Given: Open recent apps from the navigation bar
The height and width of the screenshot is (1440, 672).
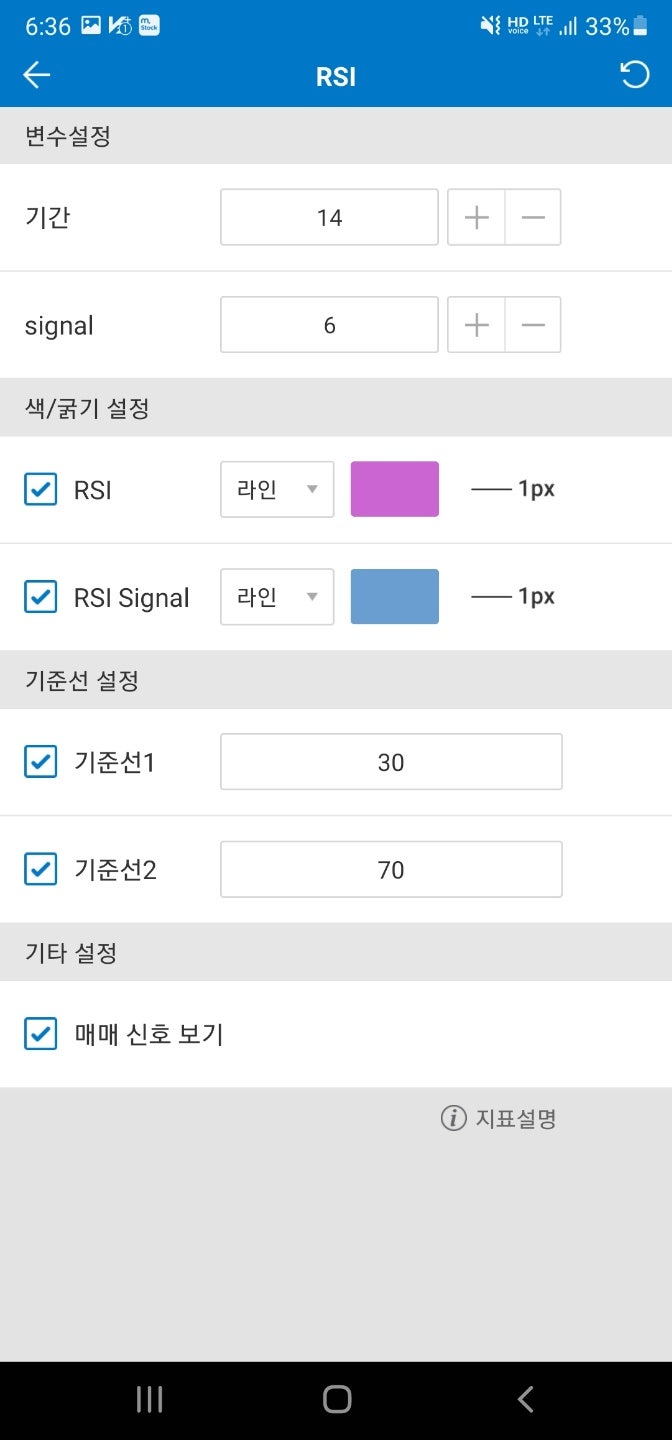Looking at the screenshot, I should [x=148, y=1400].
